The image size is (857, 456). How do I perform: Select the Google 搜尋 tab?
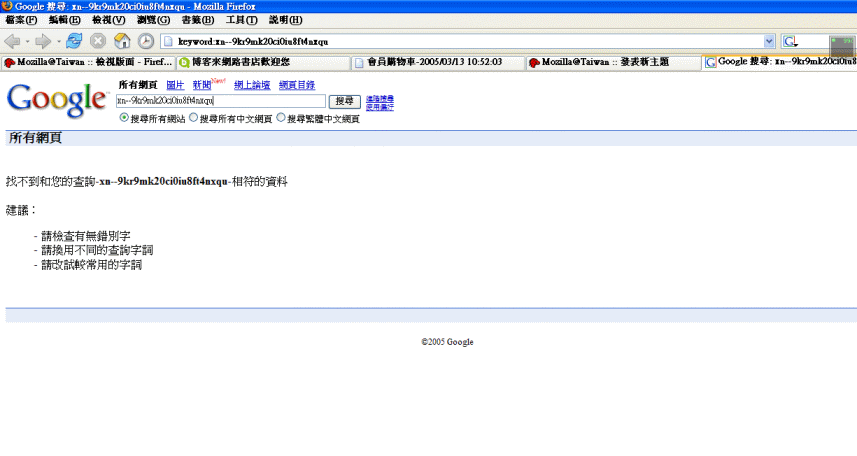click(779, 62)
